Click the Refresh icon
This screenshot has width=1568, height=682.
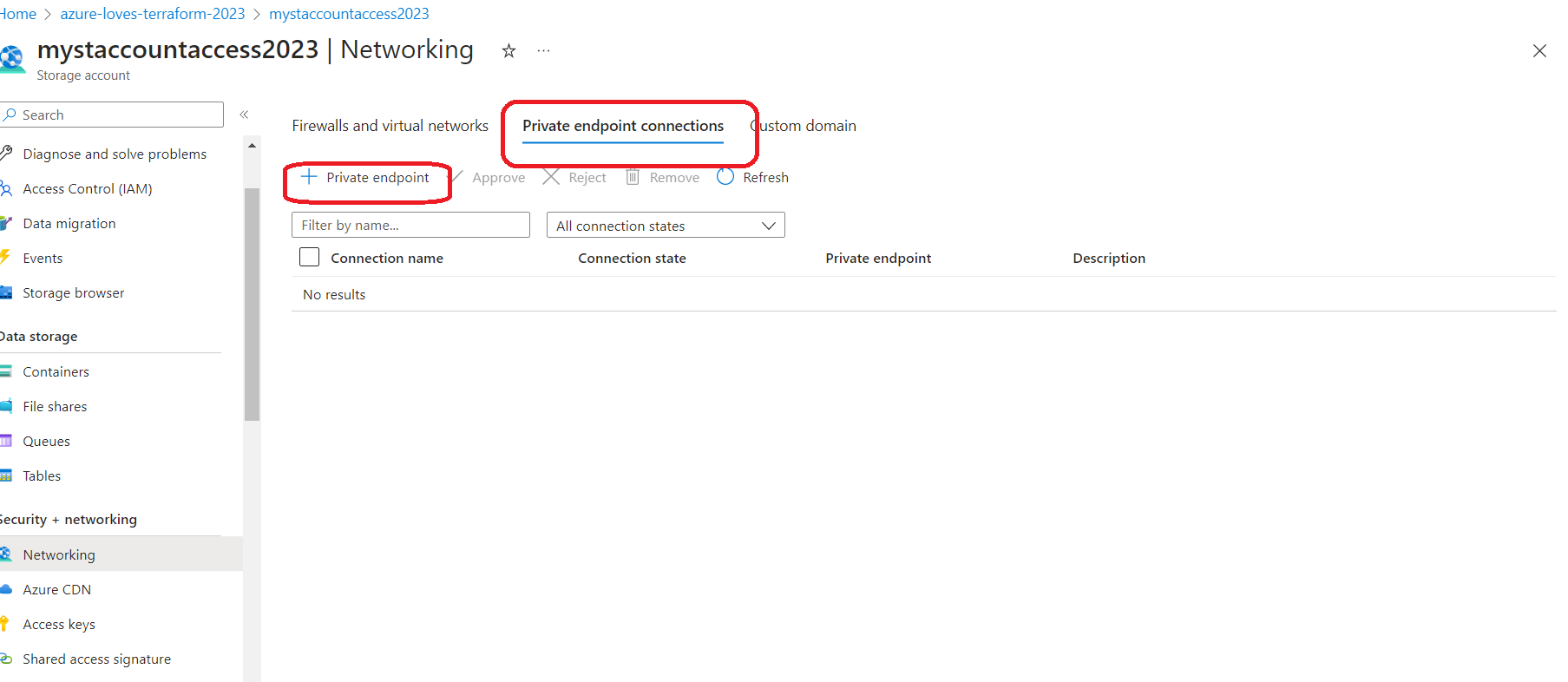coord(725,177)
